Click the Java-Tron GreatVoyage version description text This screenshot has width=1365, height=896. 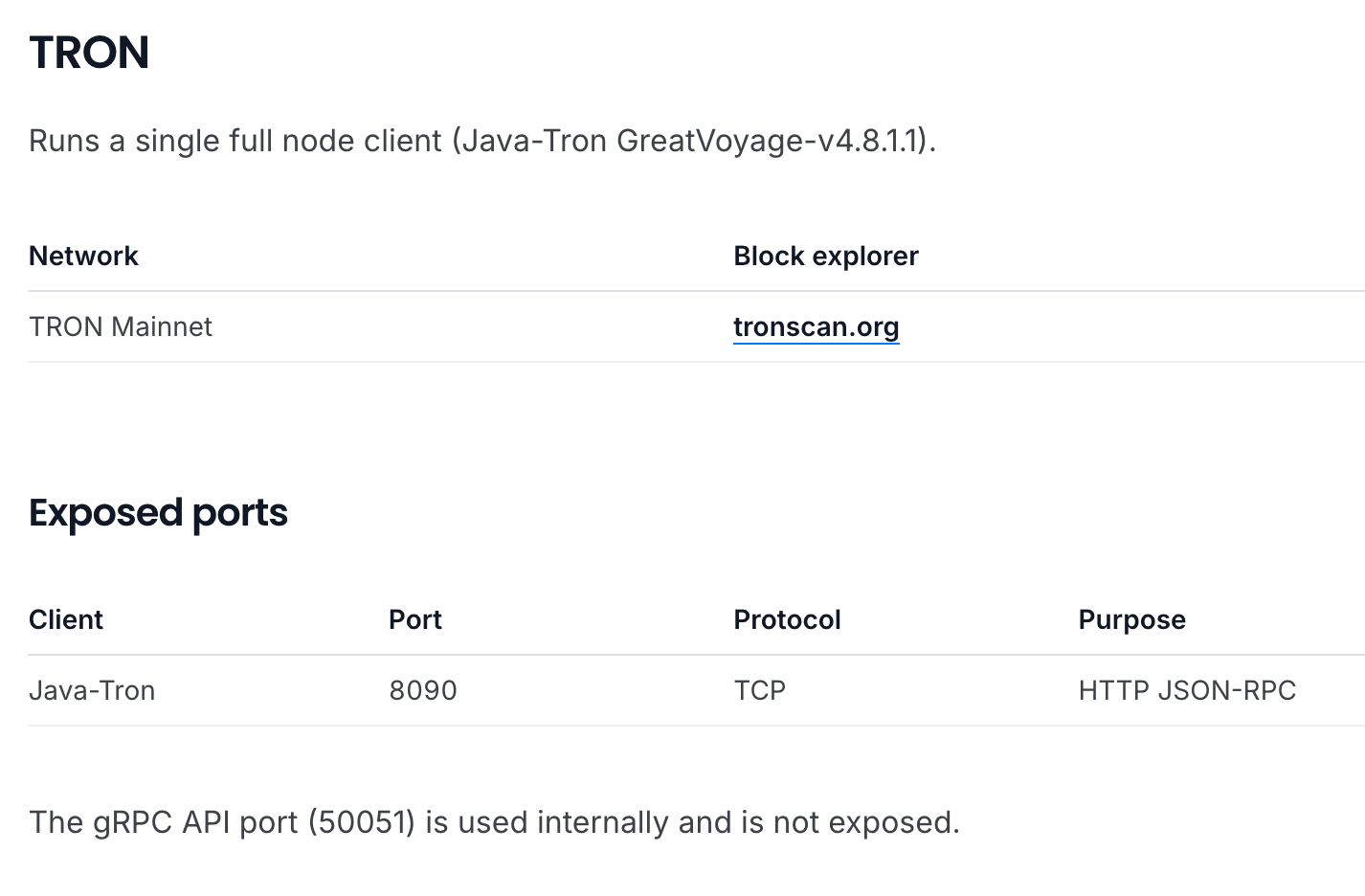pyautogui.click(x=482, y=141)
